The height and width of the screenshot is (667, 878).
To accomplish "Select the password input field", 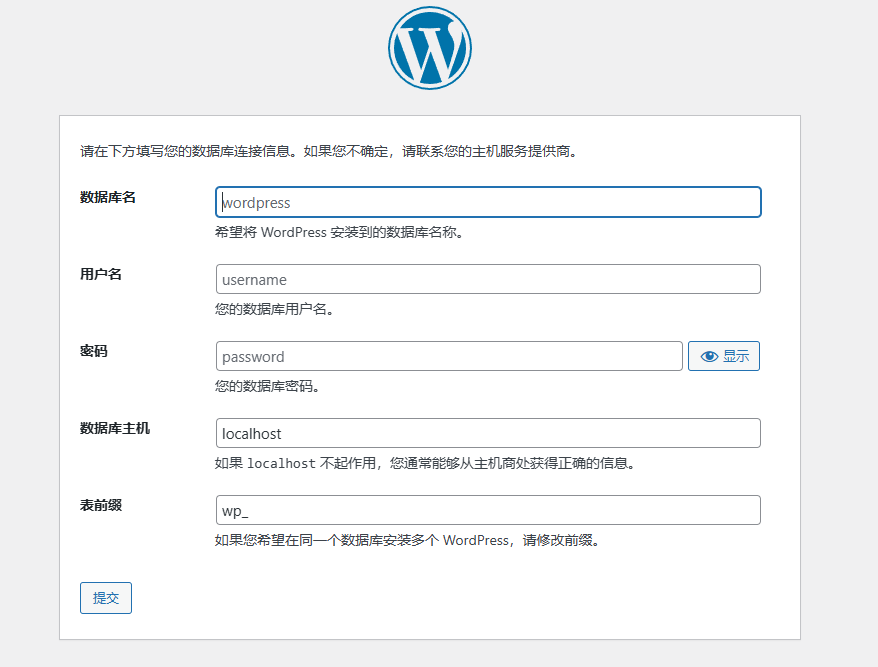I will point(448,355).
